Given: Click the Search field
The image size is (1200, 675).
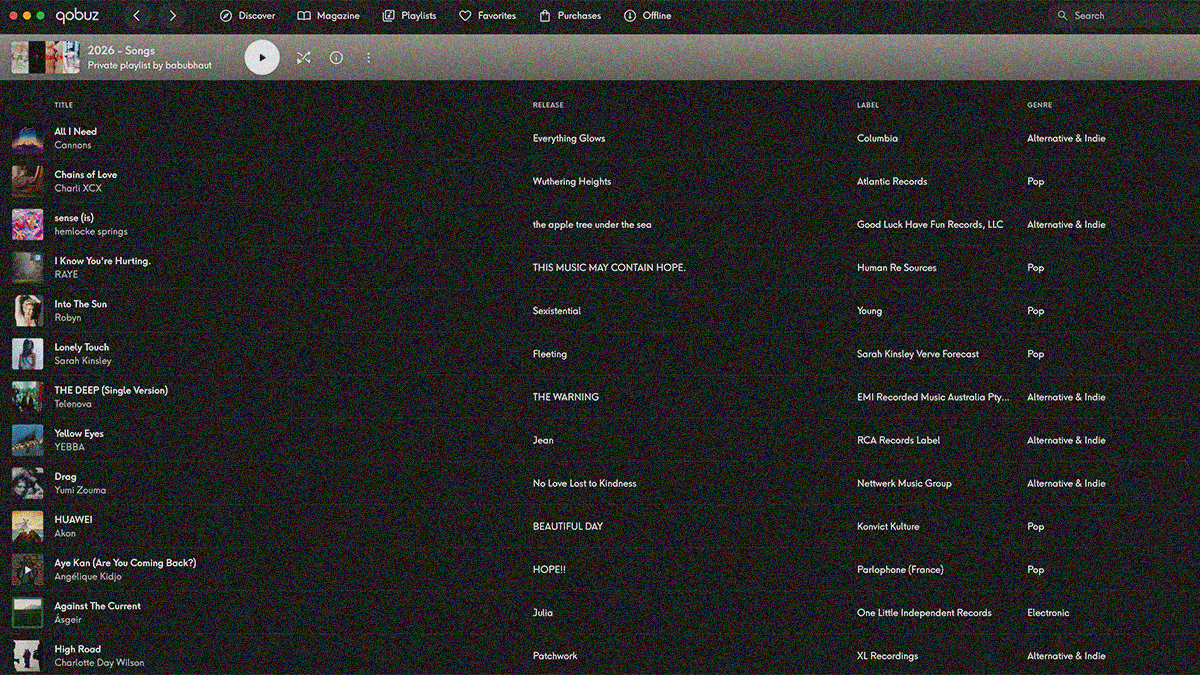Looking at the screenshot, I should coord(1120,16).
